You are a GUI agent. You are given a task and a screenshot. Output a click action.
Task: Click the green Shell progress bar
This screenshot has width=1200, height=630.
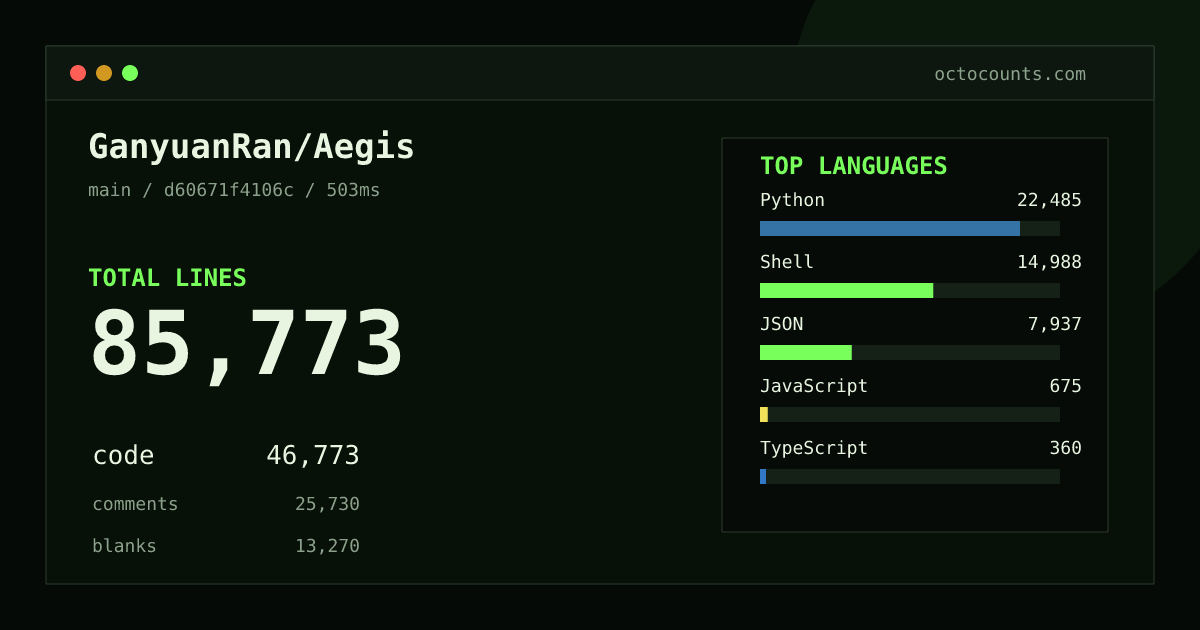(846, 290)
